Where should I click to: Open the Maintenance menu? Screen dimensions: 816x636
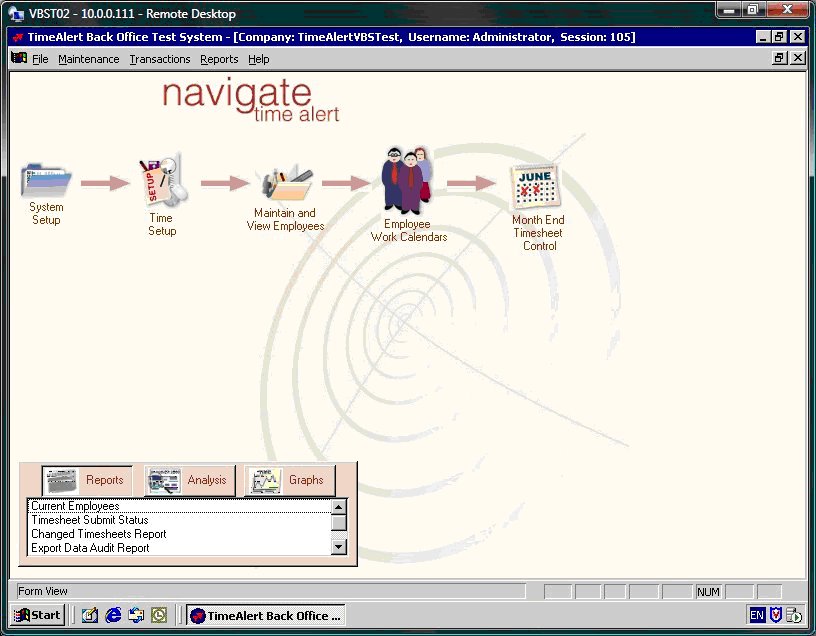[88, 59]
